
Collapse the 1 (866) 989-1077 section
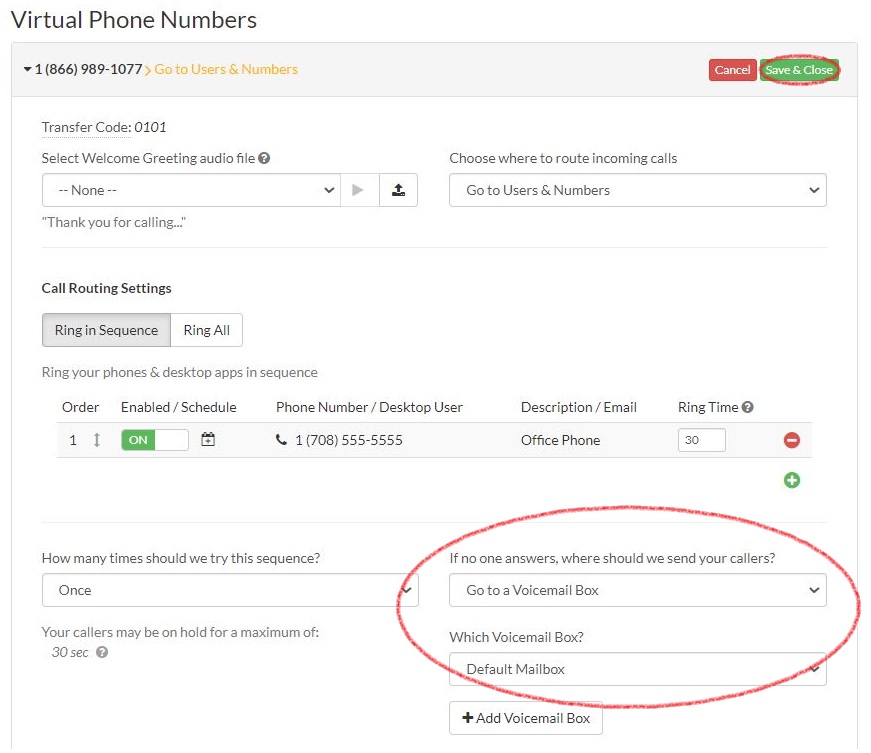26,70
